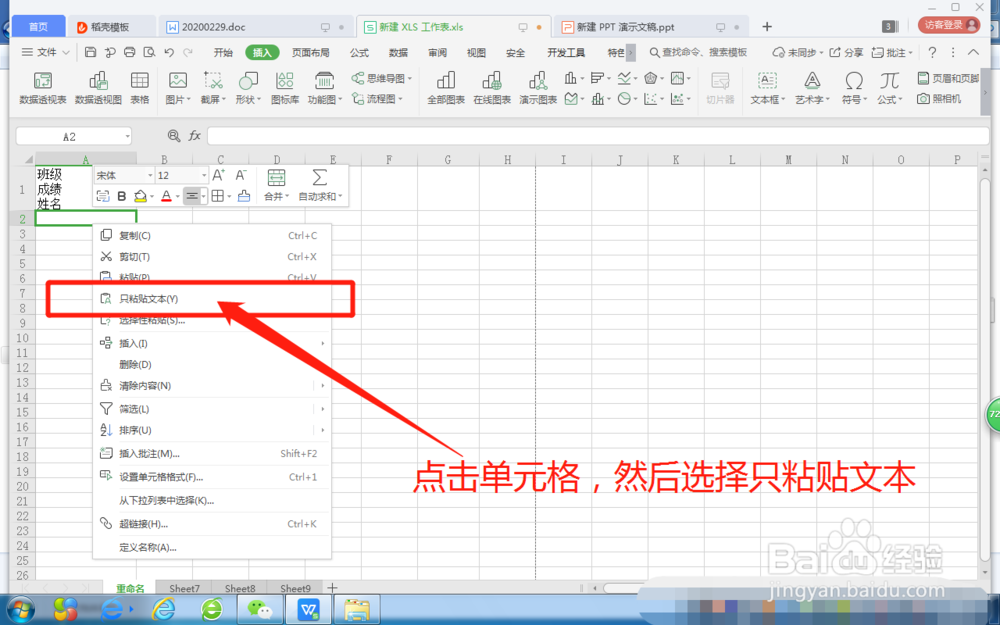
Task: Switch to the 开始 ribbon tab
Action: pos(223,52)
